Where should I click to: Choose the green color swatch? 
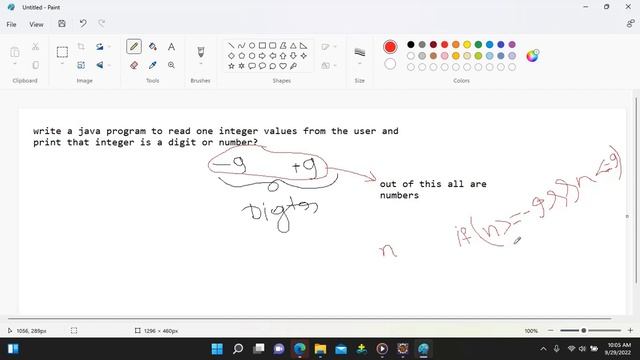pyautogui.click(x=478, y=44)
